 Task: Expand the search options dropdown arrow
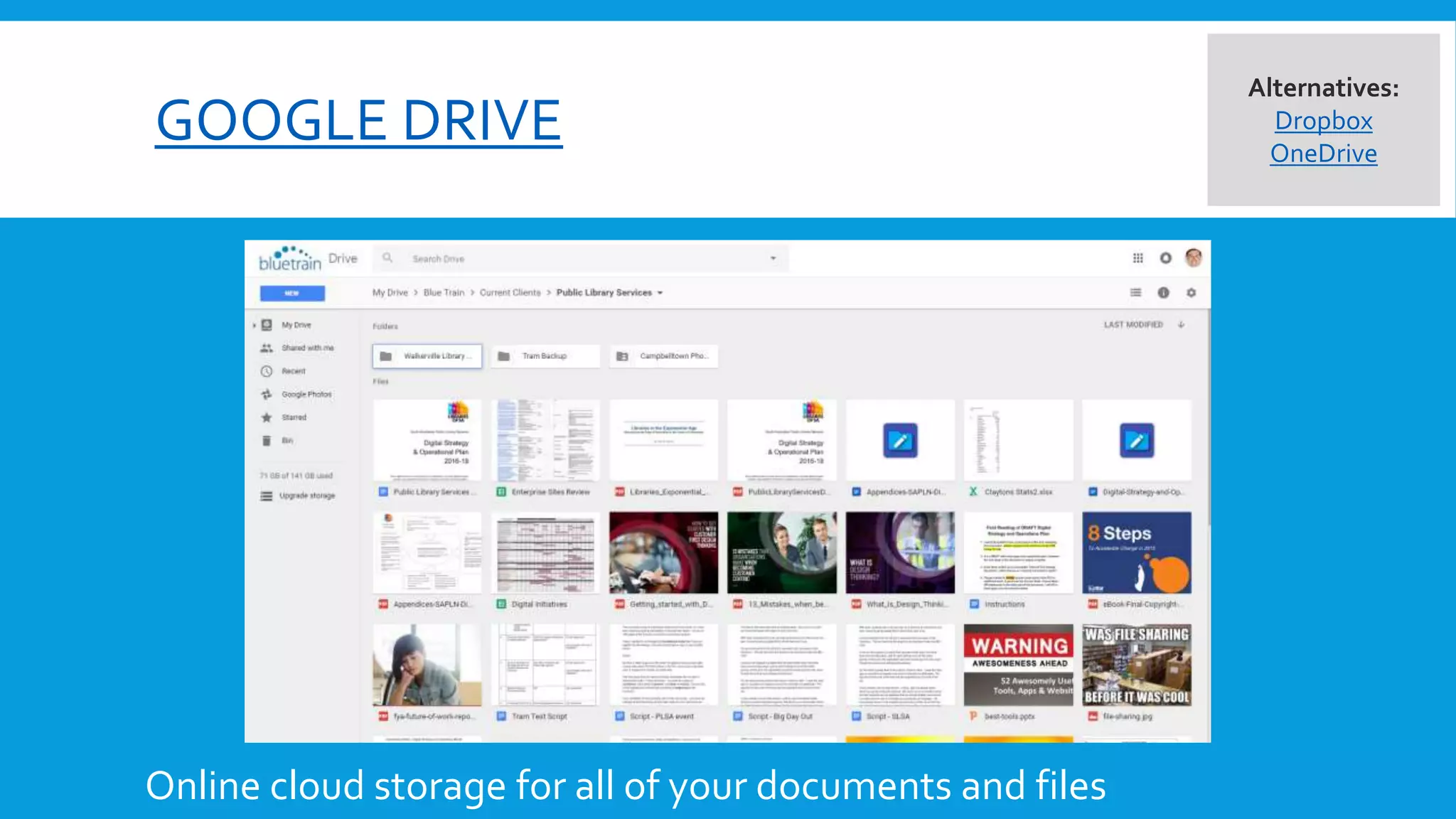click(x=773, y=259)
